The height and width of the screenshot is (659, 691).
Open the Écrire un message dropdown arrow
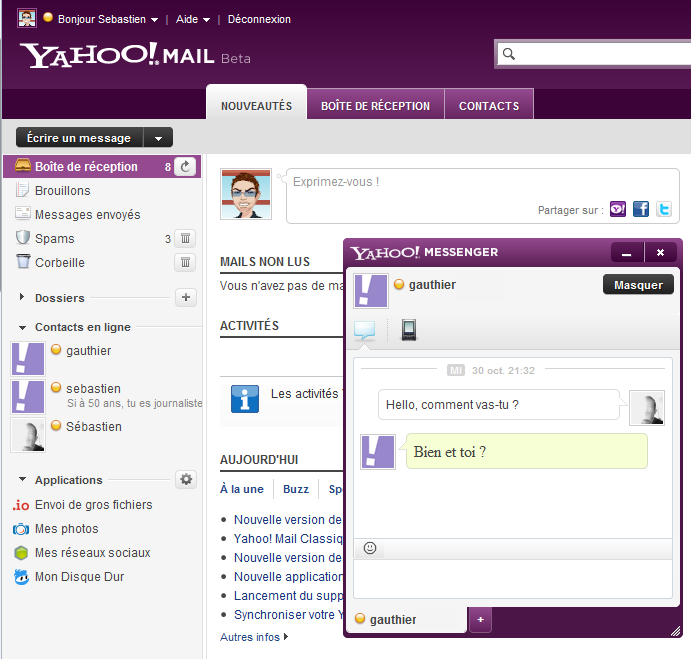point(158,138)
